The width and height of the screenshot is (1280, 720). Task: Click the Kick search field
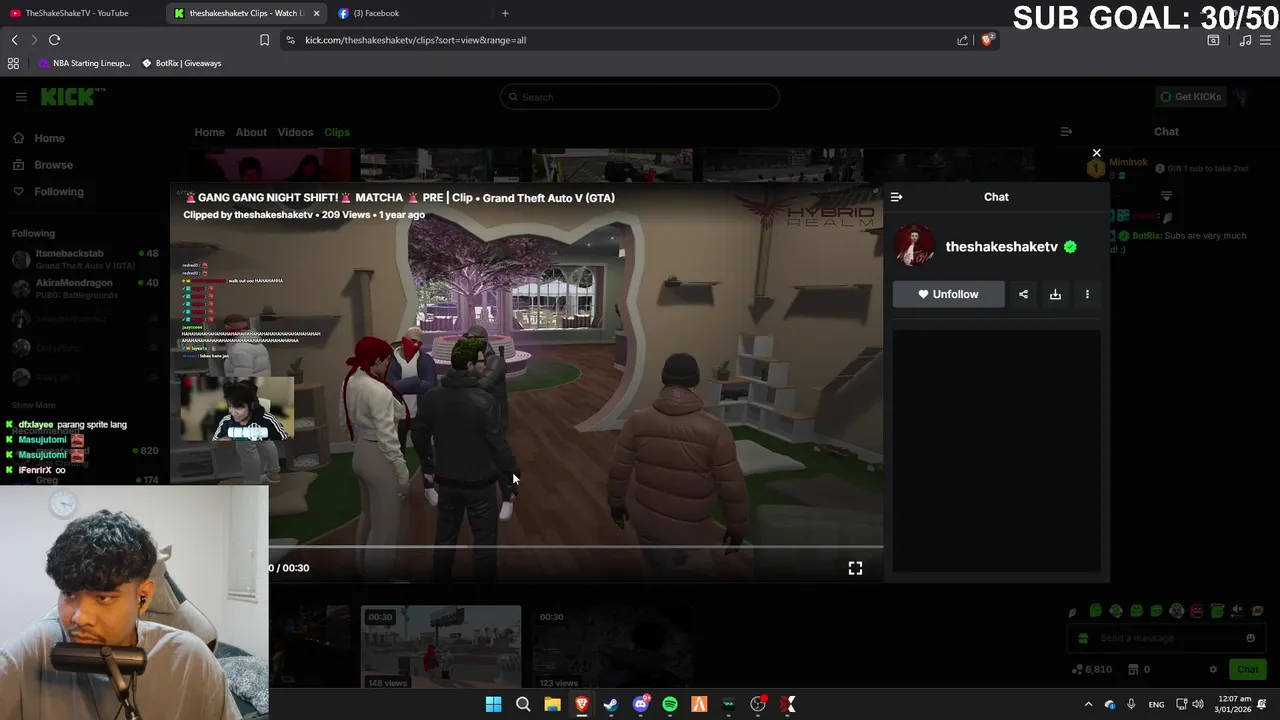(640, 97)
